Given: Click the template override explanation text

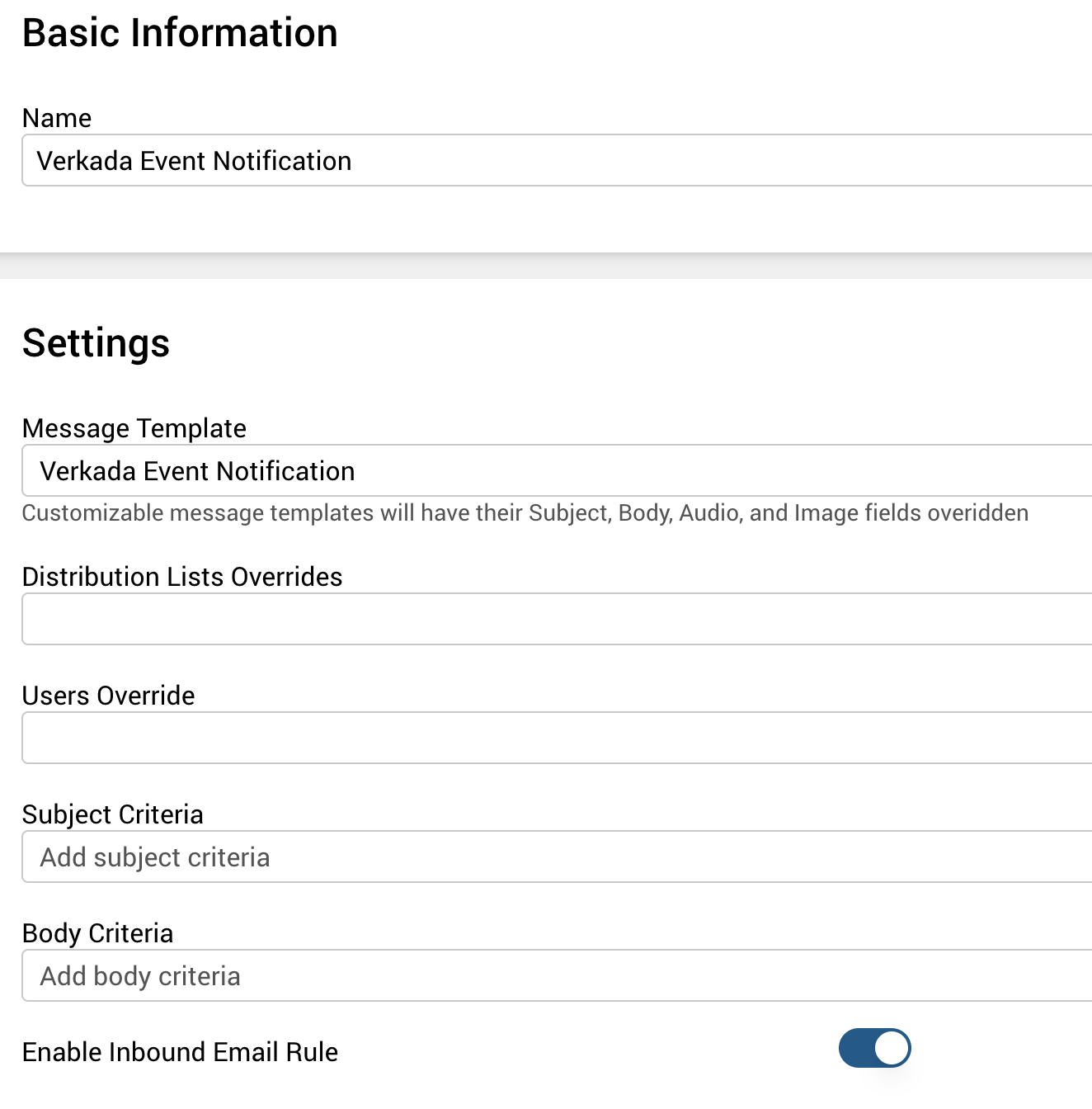Looking at the screenshot, I should click(x=525, y=512).
